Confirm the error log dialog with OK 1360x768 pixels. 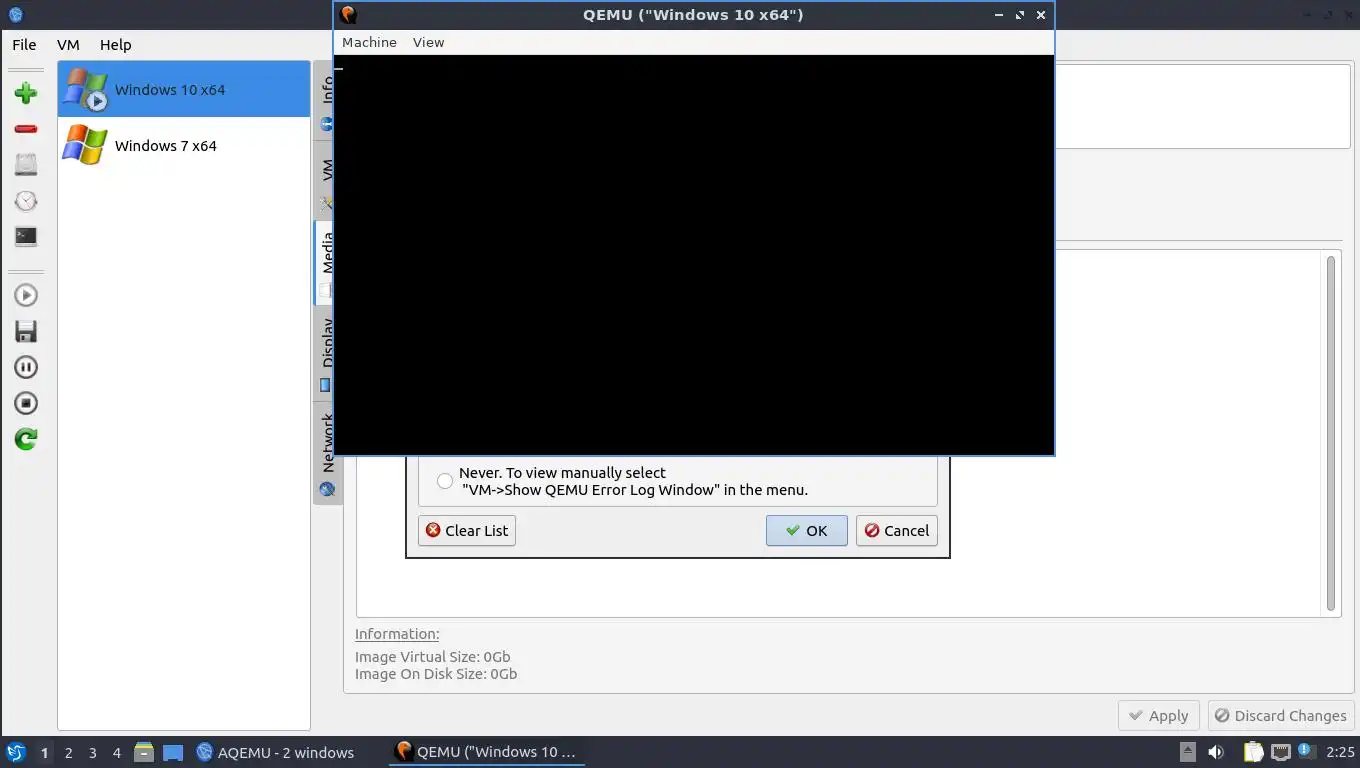pyautogui.click(x=807, y=530)
